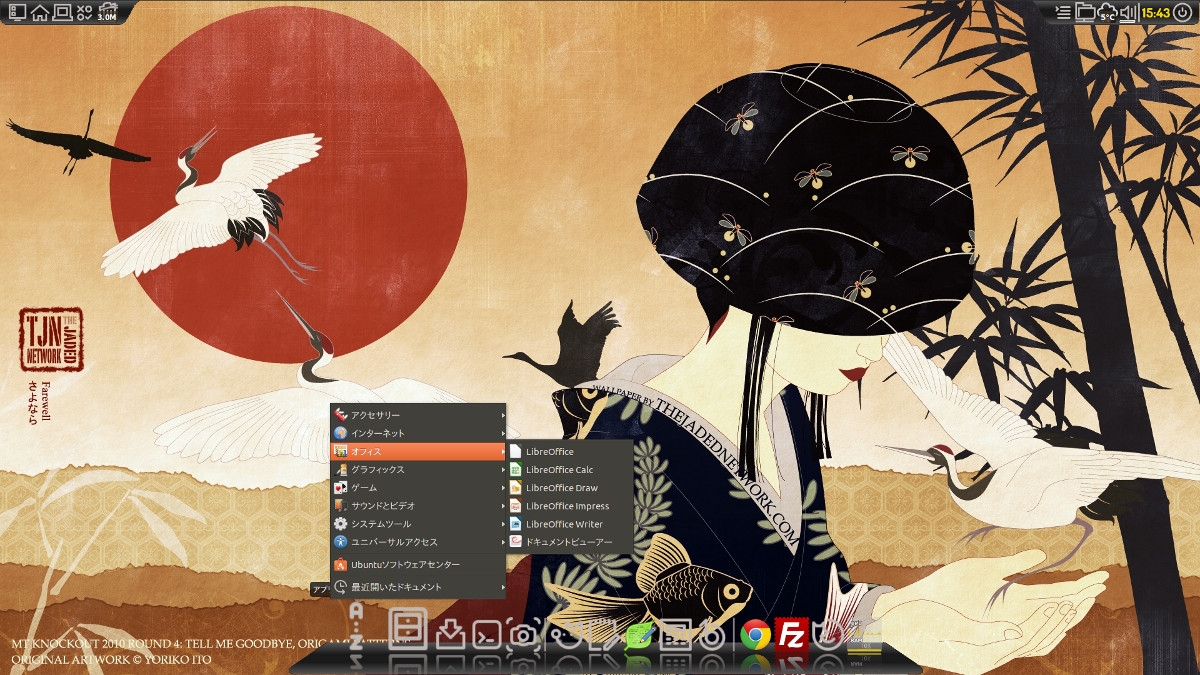
Task: Expand the グラフィックス submenu arrow
Action: (503, 470)
